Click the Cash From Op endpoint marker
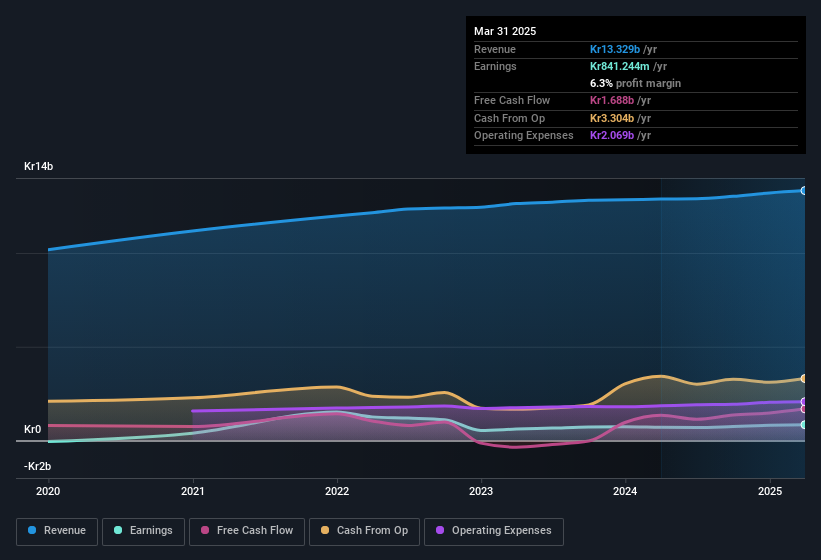The image size is (821, 560). point(804,378)
